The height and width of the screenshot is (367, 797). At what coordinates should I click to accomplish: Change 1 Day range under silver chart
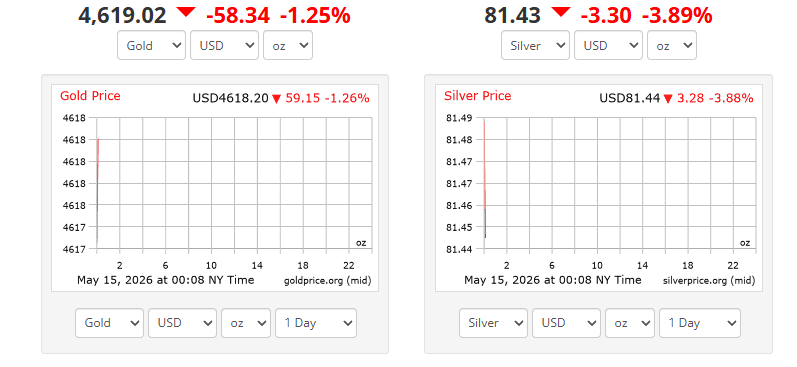[700, 323]
